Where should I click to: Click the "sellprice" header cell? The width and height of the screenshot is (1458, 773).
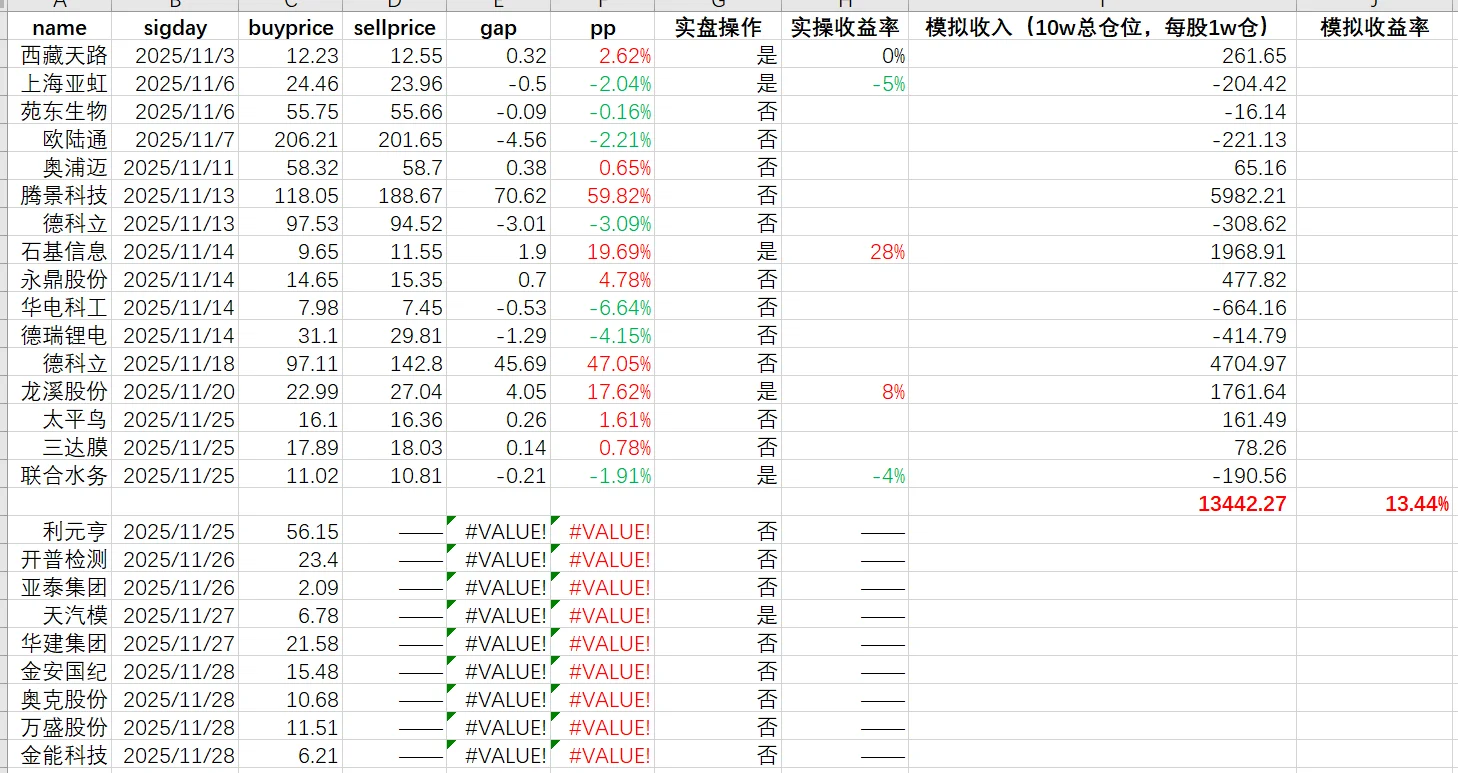coord(394,27)
